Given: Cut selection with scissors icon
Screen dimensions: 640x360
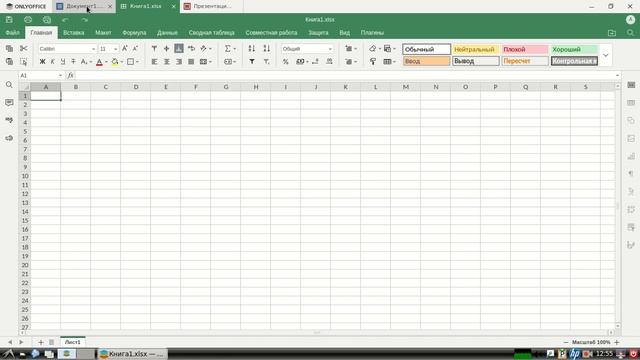Looking at the screenshot, I should point(24,49).
